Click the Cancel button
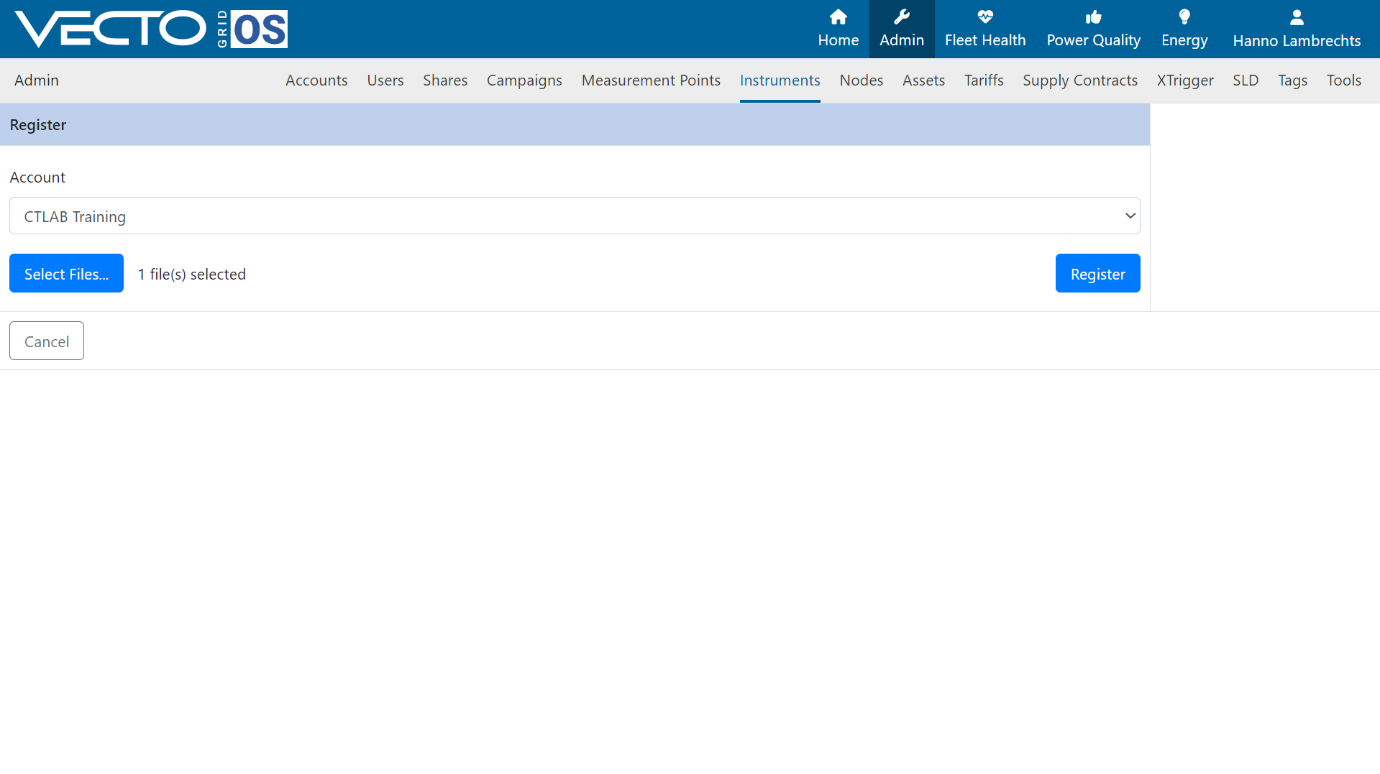Screen dimensions: 1380x774 coord(46,341)
